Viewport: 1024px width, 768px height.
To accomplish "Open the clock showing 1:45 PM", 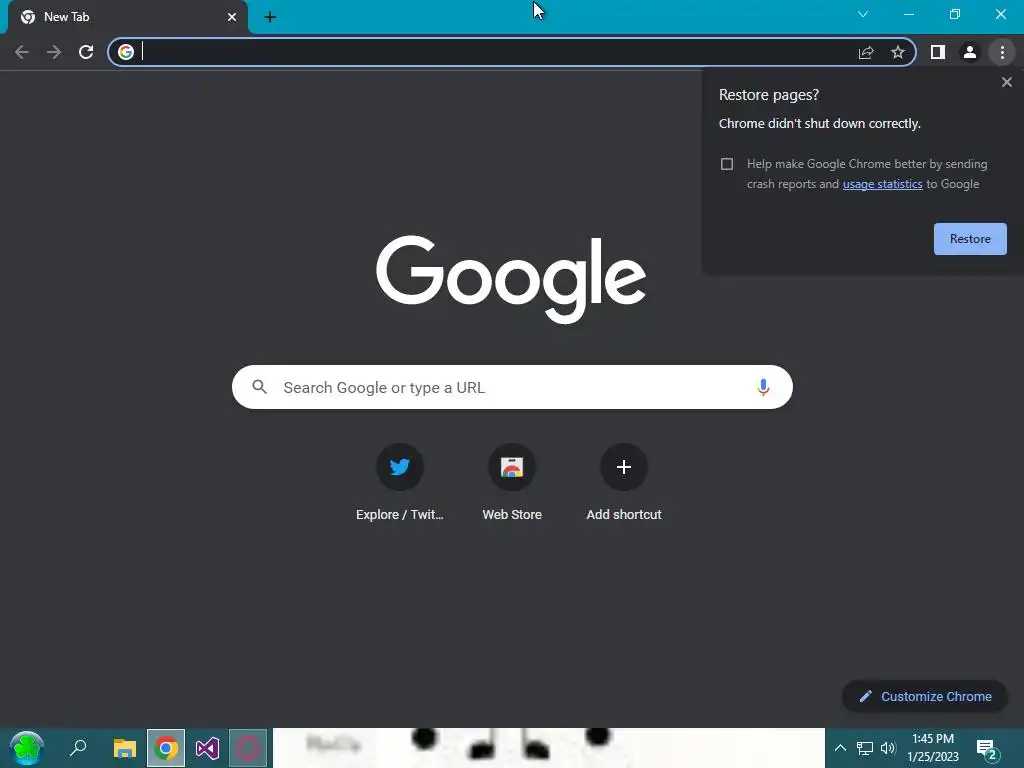I will click(933, 748).
